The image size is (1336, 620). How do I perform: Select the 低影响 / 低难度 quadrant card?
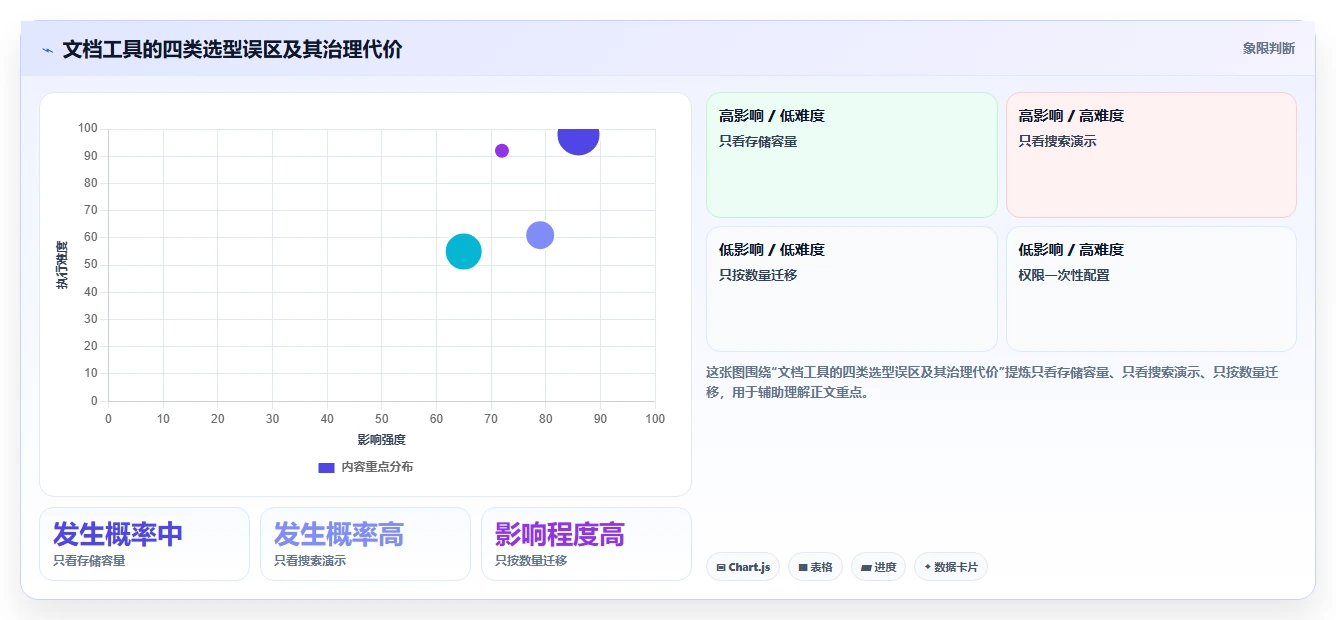852,289
